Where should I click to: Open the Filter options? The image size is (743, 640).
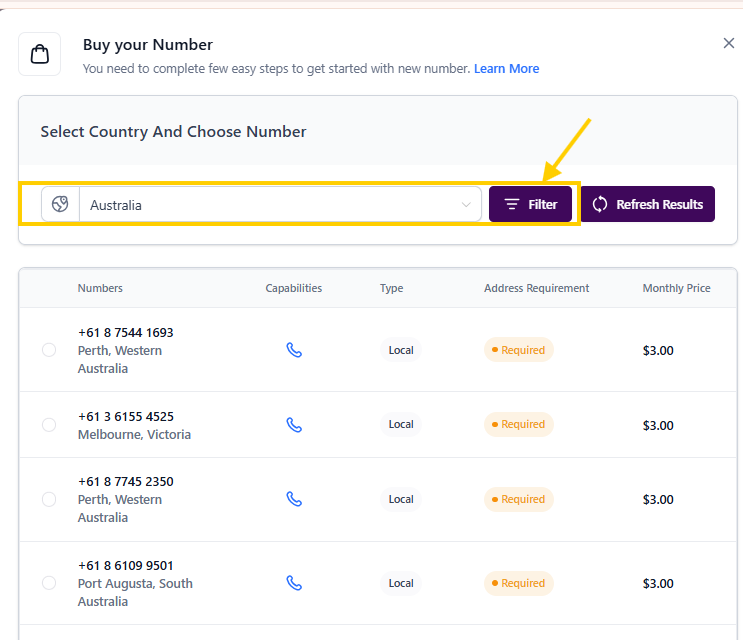tap(530, 204)
